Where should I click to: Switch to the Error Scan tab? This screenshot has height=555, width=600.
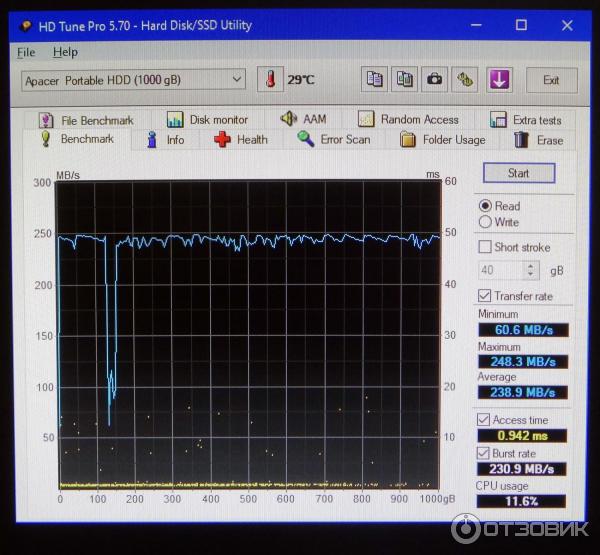[334, 139]
